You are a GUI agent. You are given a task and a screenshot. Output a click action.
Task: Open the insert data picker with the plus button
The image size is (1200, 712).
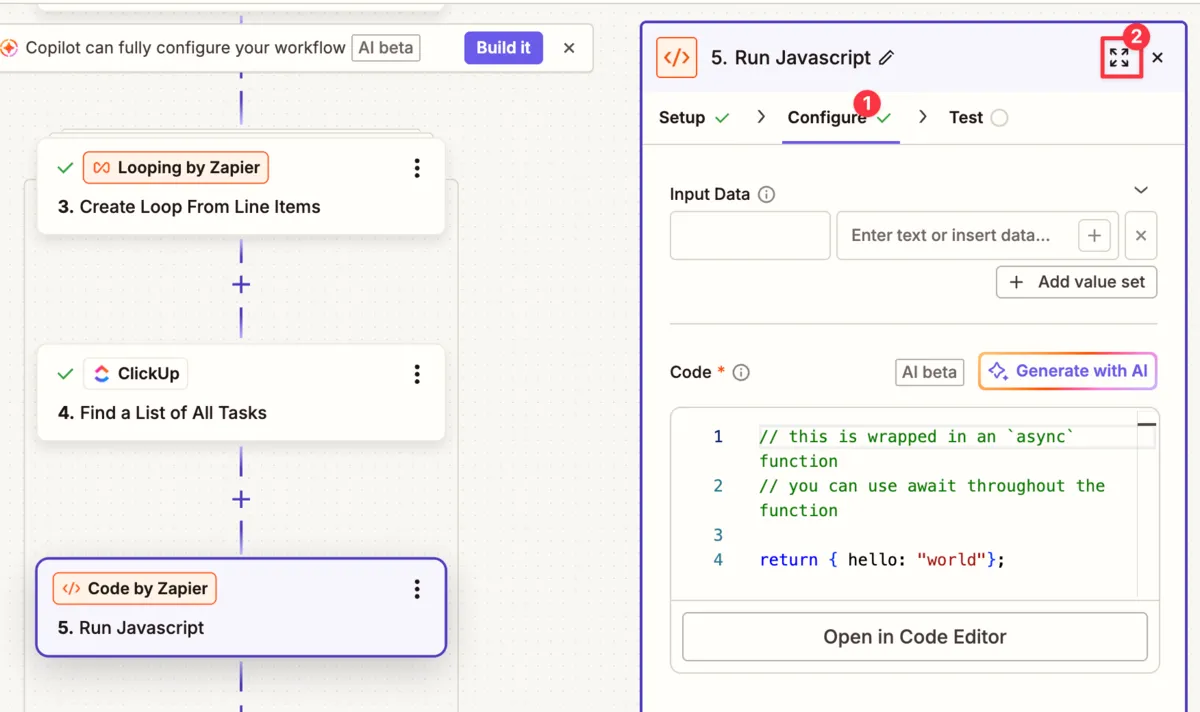point(1094,235)
